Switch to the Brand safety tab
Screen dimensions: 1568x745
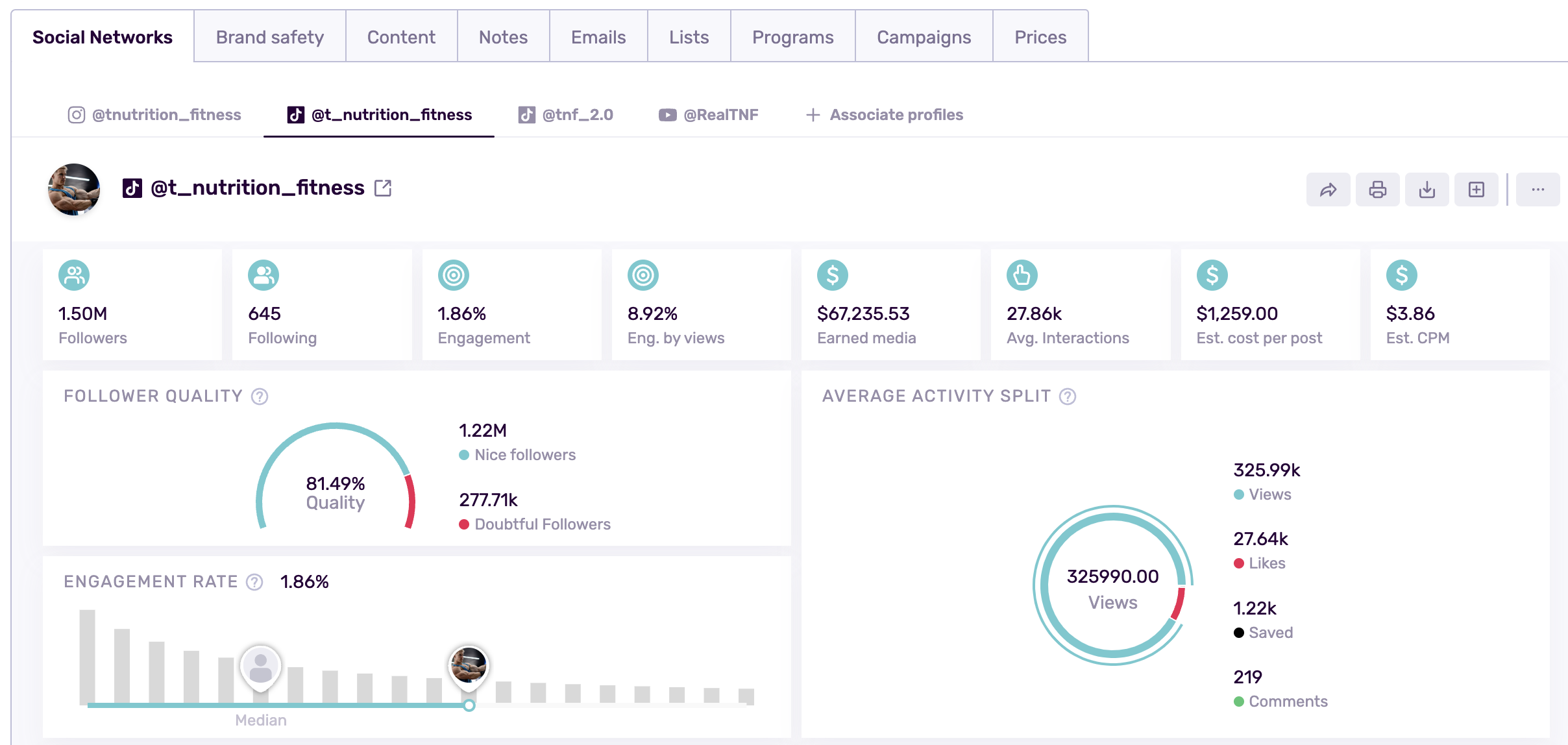[269, 36]
